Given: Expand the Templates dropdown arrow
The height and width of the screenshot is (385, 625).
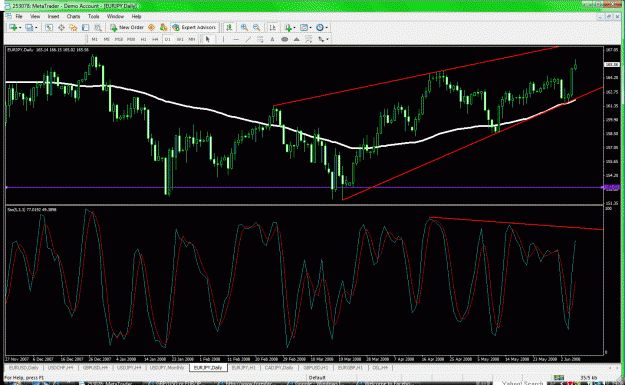Looking at the screenshot, I should point(311,28).
